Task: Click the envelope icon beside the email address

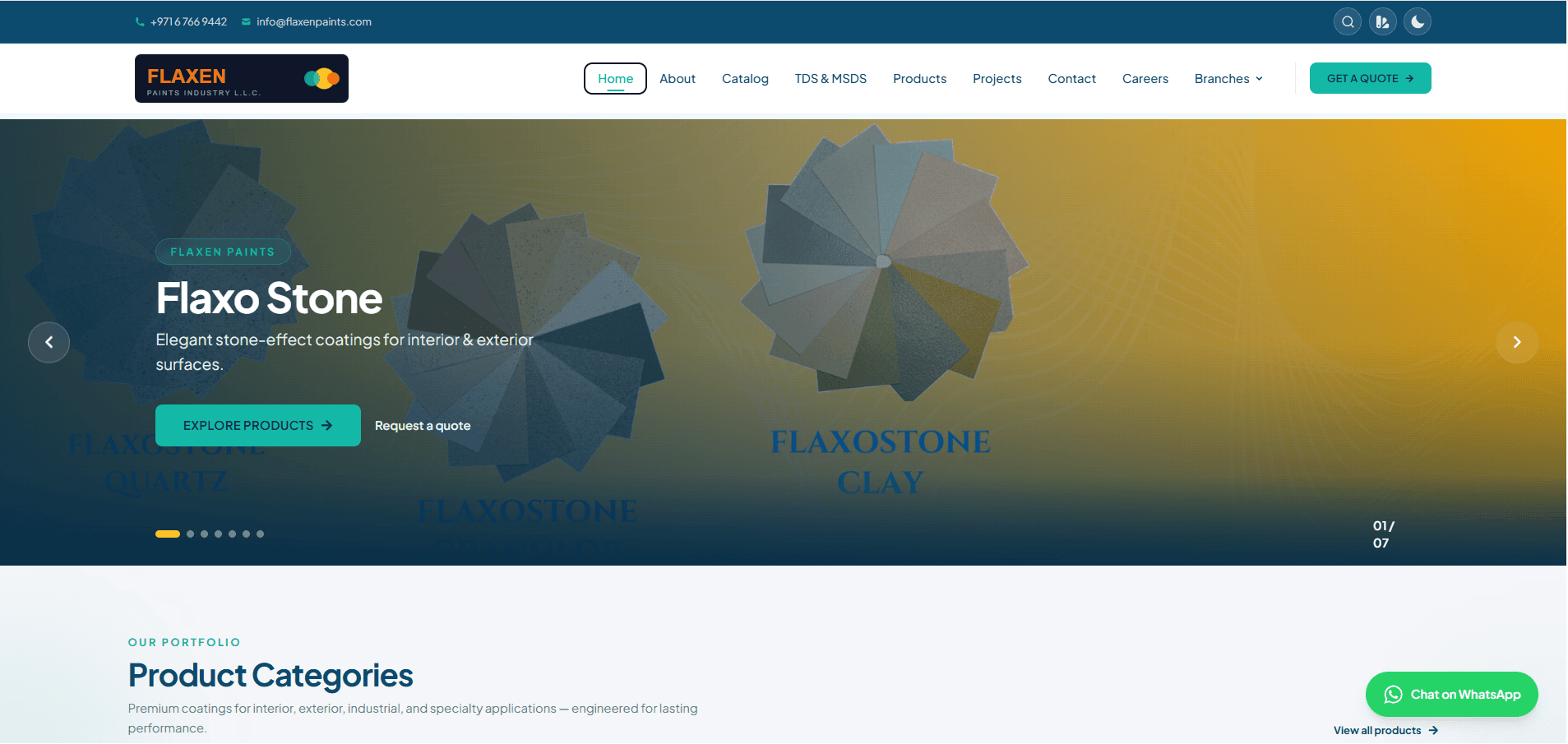Action: (x=246, y=22)
